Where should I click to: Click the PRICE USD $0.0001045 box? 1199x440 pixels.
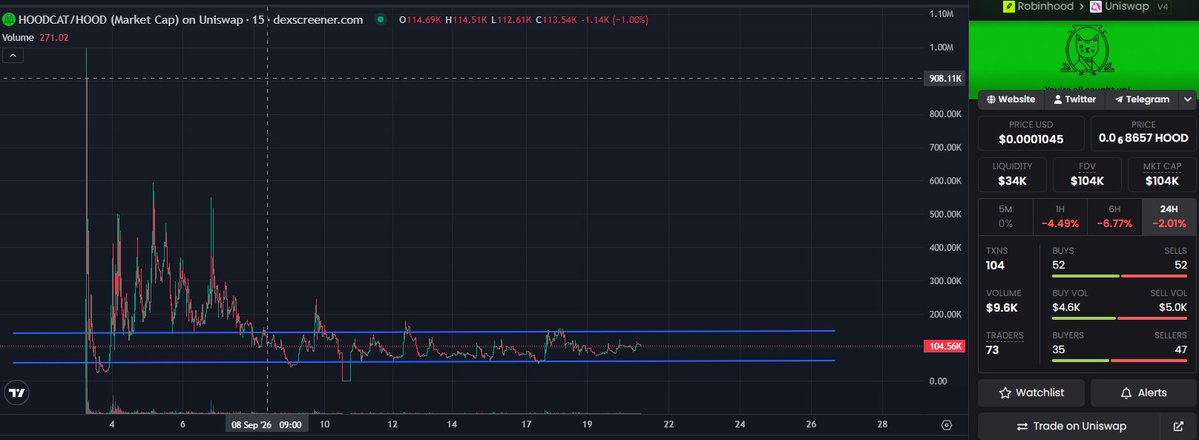pos(1031,133)
